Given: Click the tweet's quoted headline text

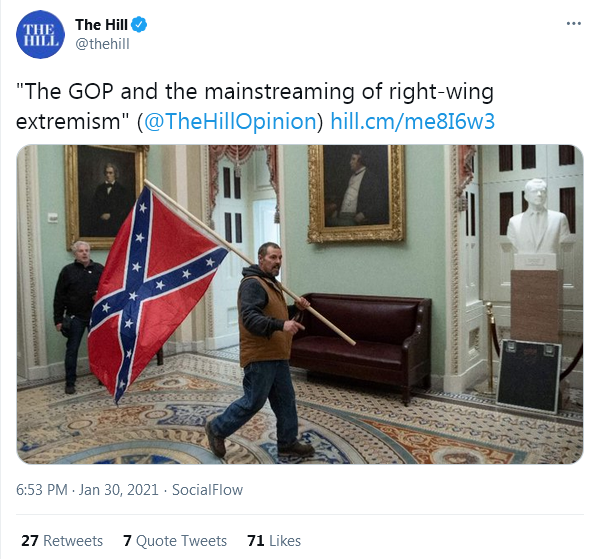Looking at the screenshot, I should (255, 106).
